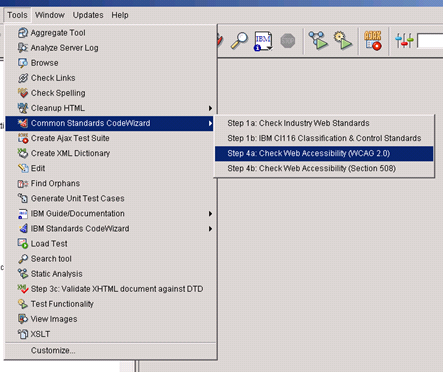
Task: Select Step 1a: Check Industry Web Standards
Action: pyautogui.click(x=324, y=123)
